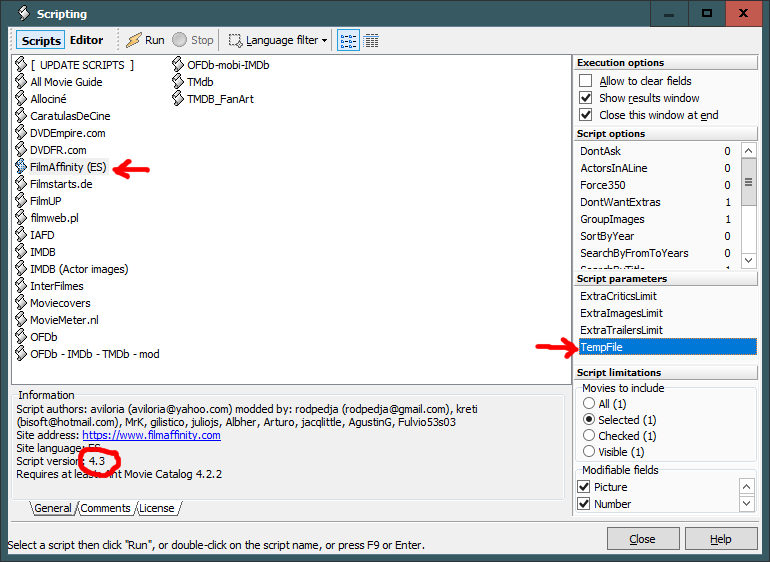Click the TMdb script icon
Viewport: 770px width, 562px height.
pyautogui.click(x=178, y=82)
